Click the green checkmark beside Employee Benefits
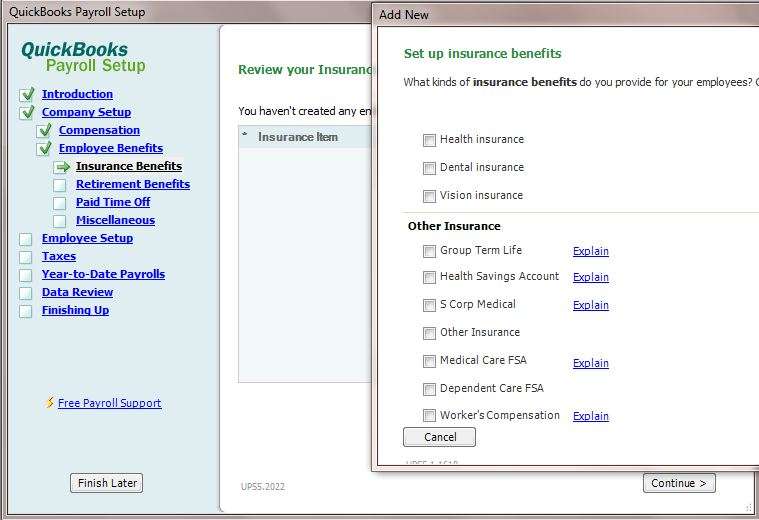 pos(45,148)
